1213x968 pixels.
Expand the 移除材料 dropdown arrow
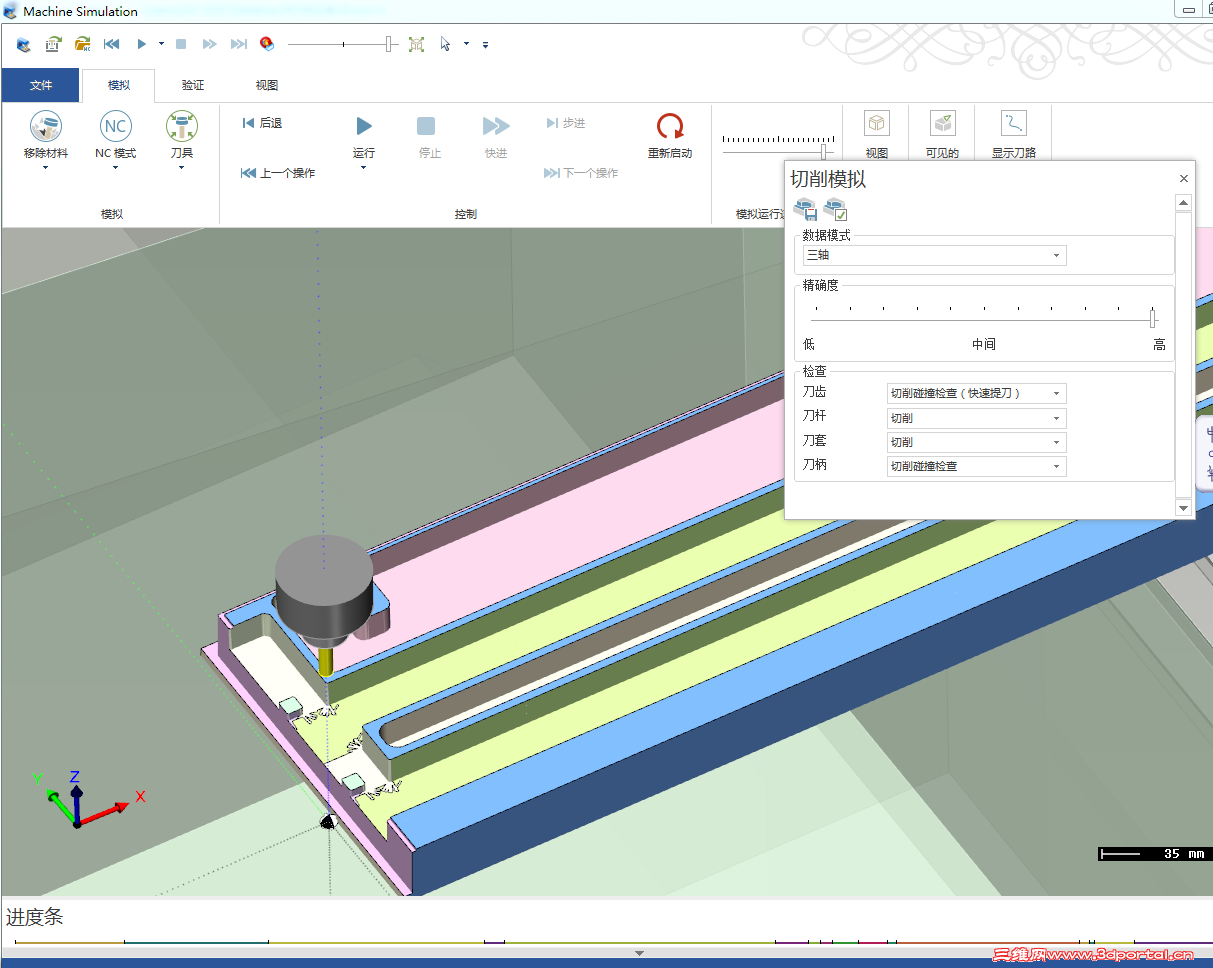46,168
